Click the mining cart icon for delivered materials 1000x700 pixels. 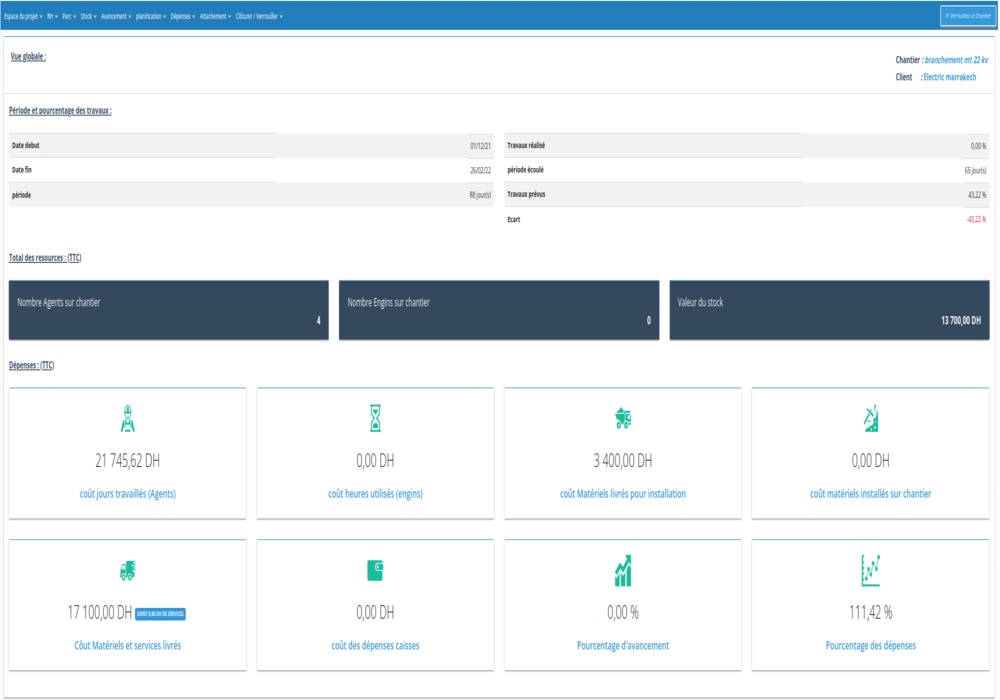[622, 419]
